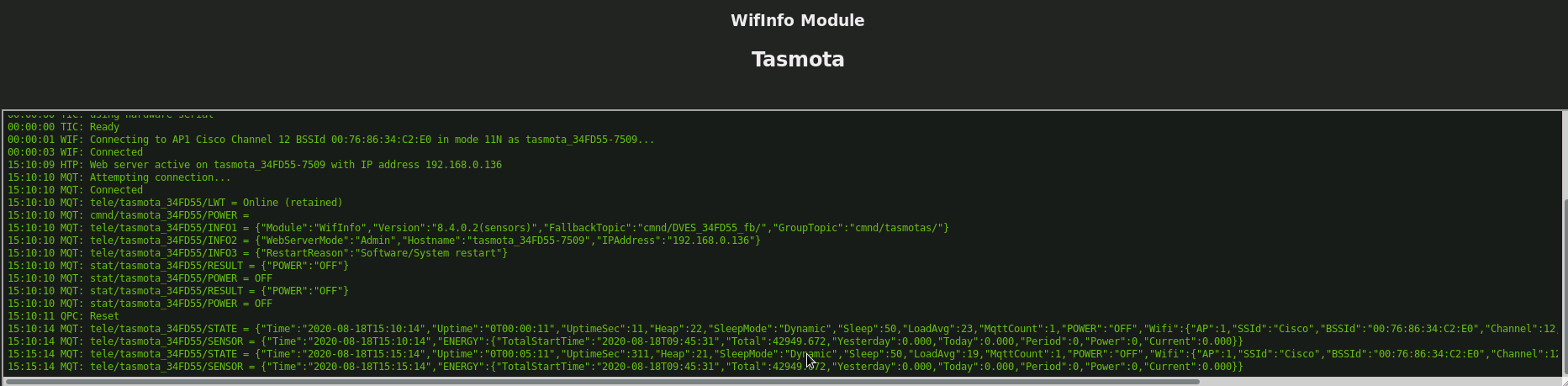The image size is (1568, 386).
Task: Click the 15:10:14 STATE telemetry line
Action: [x=783, y=329]
